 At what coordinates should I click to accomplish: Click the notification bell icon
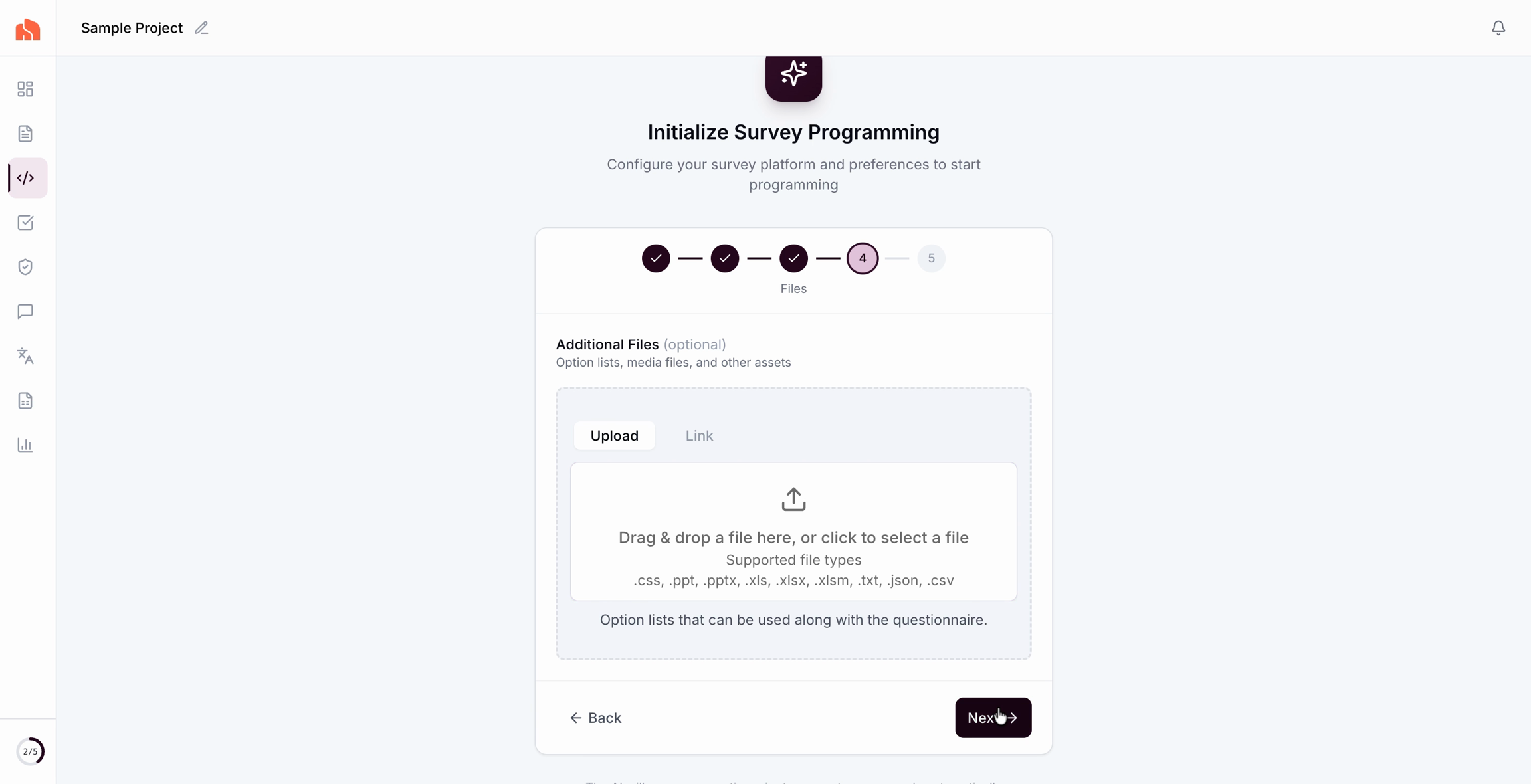coord(1498,28)
